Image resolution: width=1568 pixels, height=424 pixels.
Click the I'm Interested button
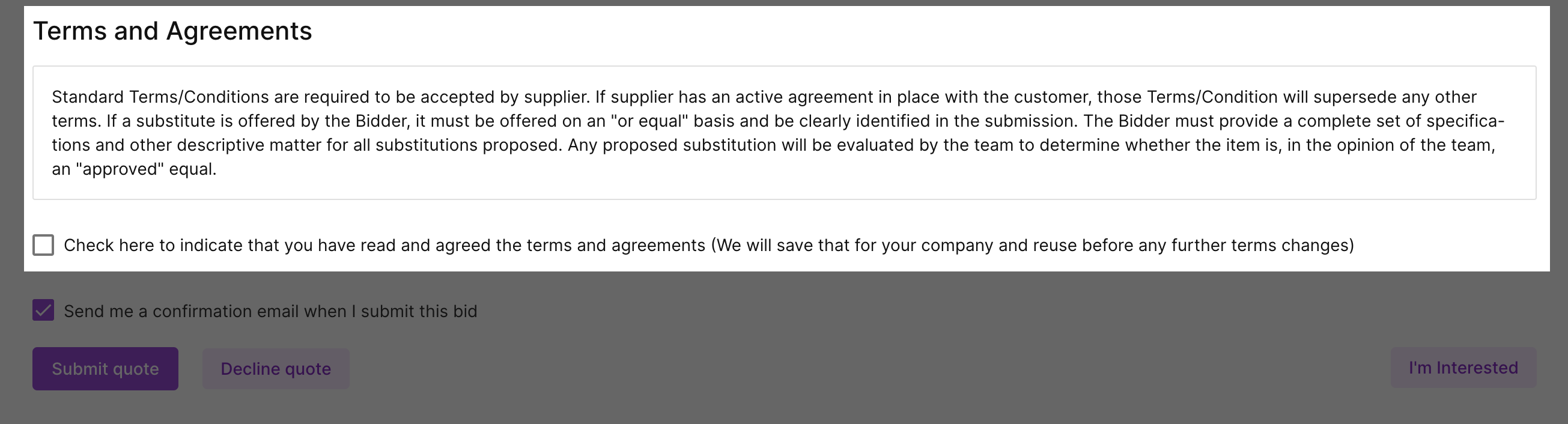coord(1463,368)
